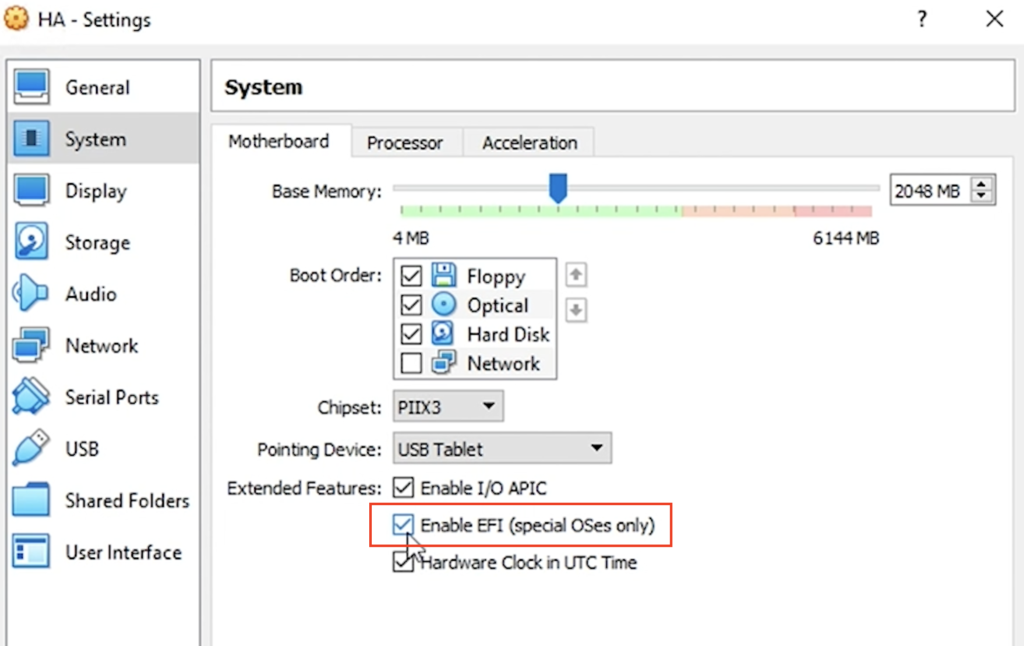Switch to the Processor tab
The height and width of the screenshot is (646, 1024).
(405, 142)
